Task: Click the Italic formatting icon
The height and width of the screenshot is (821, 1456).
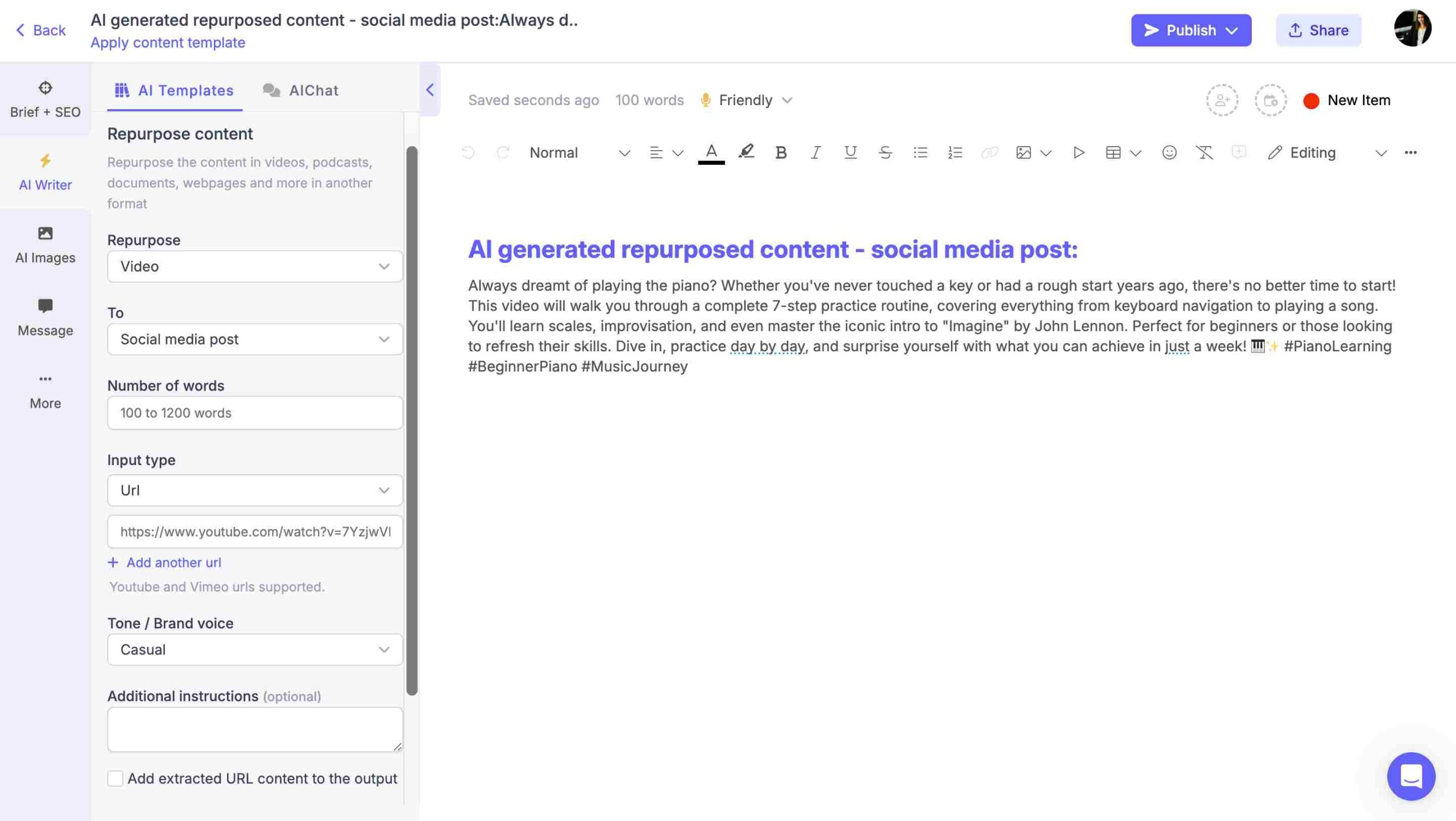Action: [814, 153]
